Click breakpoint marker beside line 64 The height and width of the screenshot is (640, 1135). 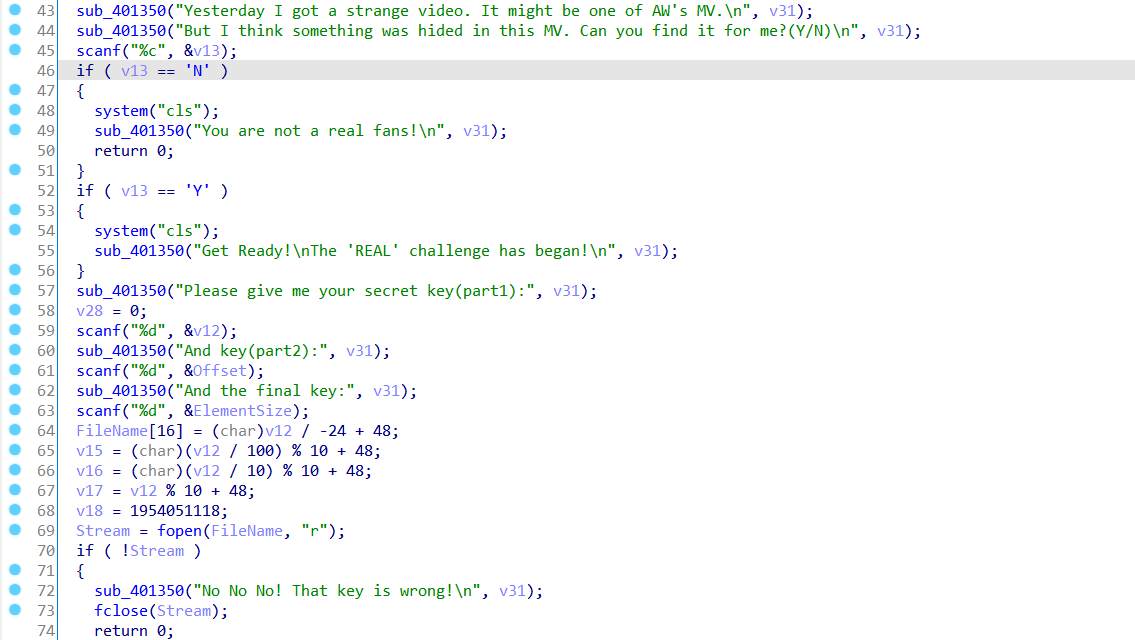[x=14, y=430]
